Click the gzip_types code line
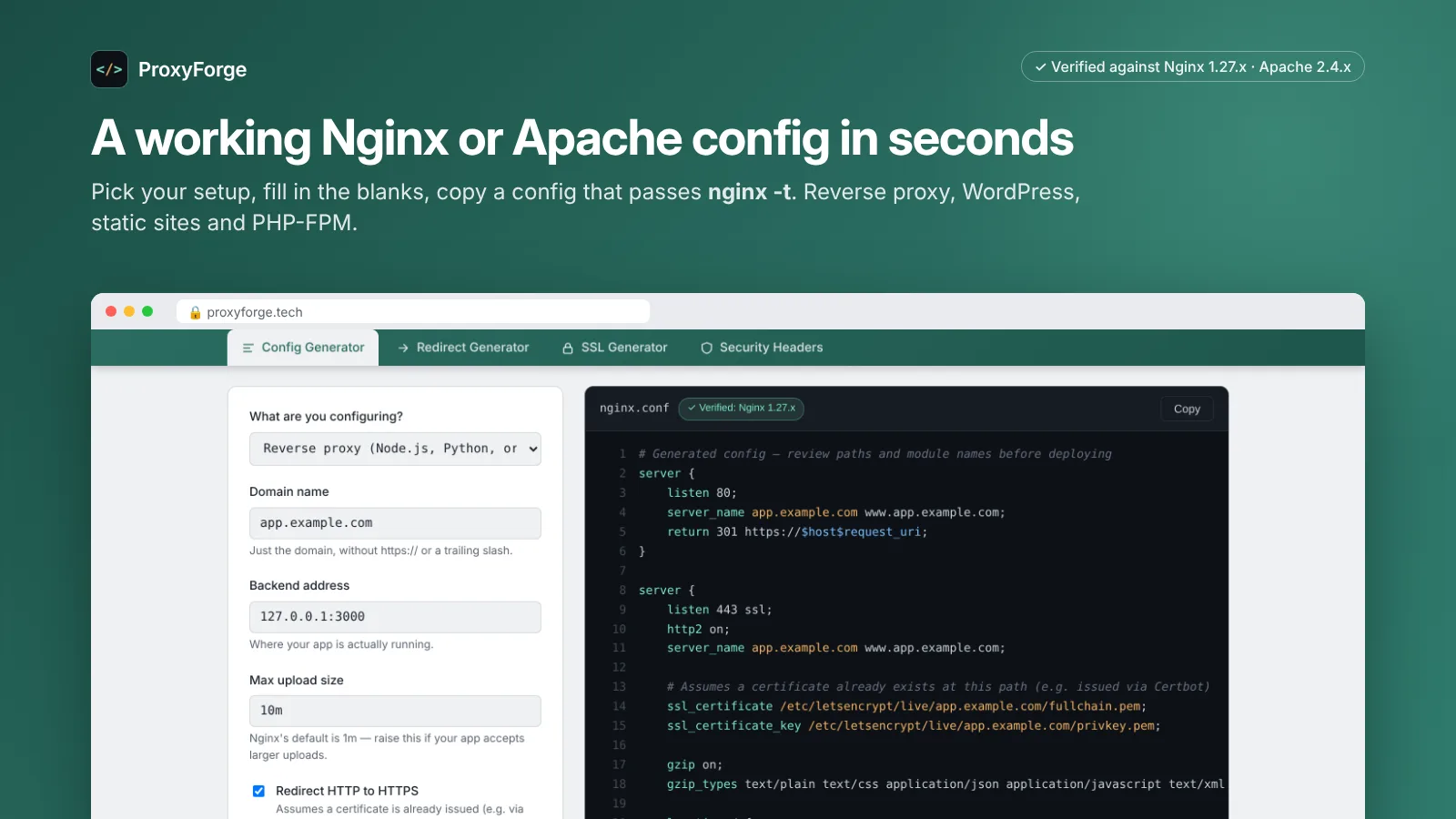This screenshot has width=1456, height=819. point(945,784)
